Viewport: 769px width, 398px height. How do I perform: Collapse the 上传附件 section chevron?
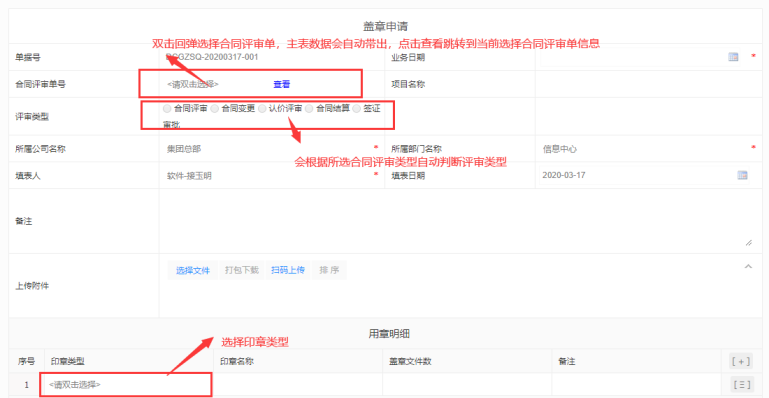[748, 267]
